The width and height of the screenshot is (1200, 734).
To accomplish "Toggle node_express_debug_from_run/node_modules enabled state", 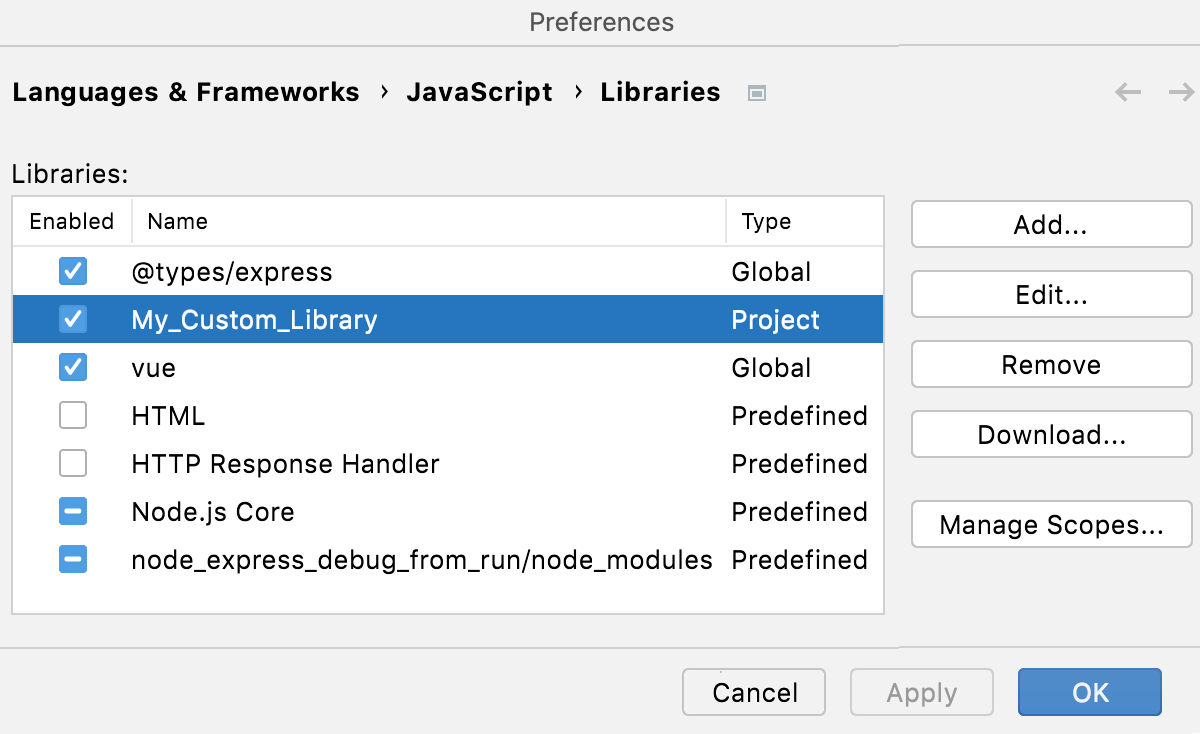I will pyautogui.click(x=72, y=559).
